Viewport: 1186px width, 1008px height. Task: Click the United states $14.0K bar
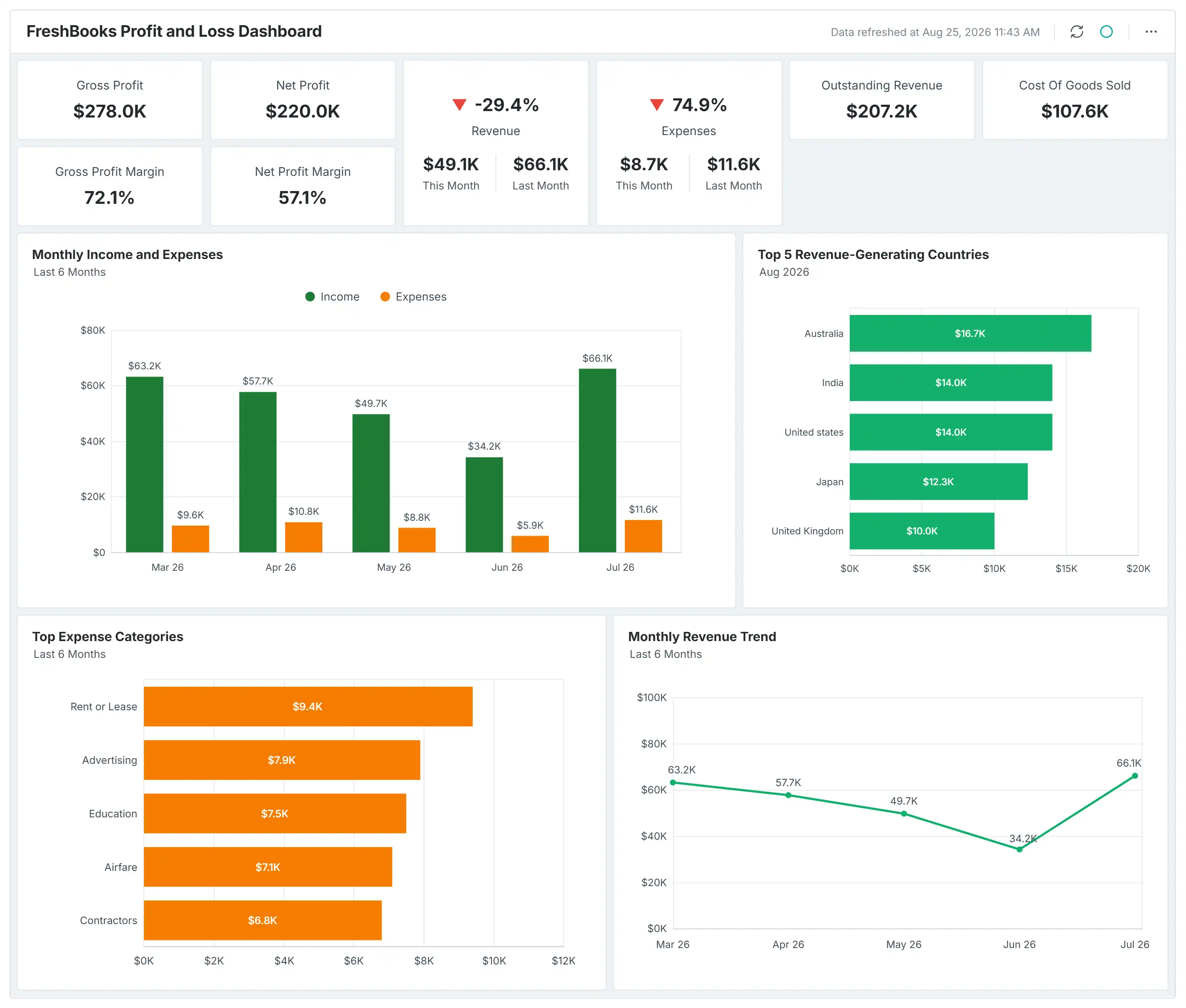pos(951,432)
